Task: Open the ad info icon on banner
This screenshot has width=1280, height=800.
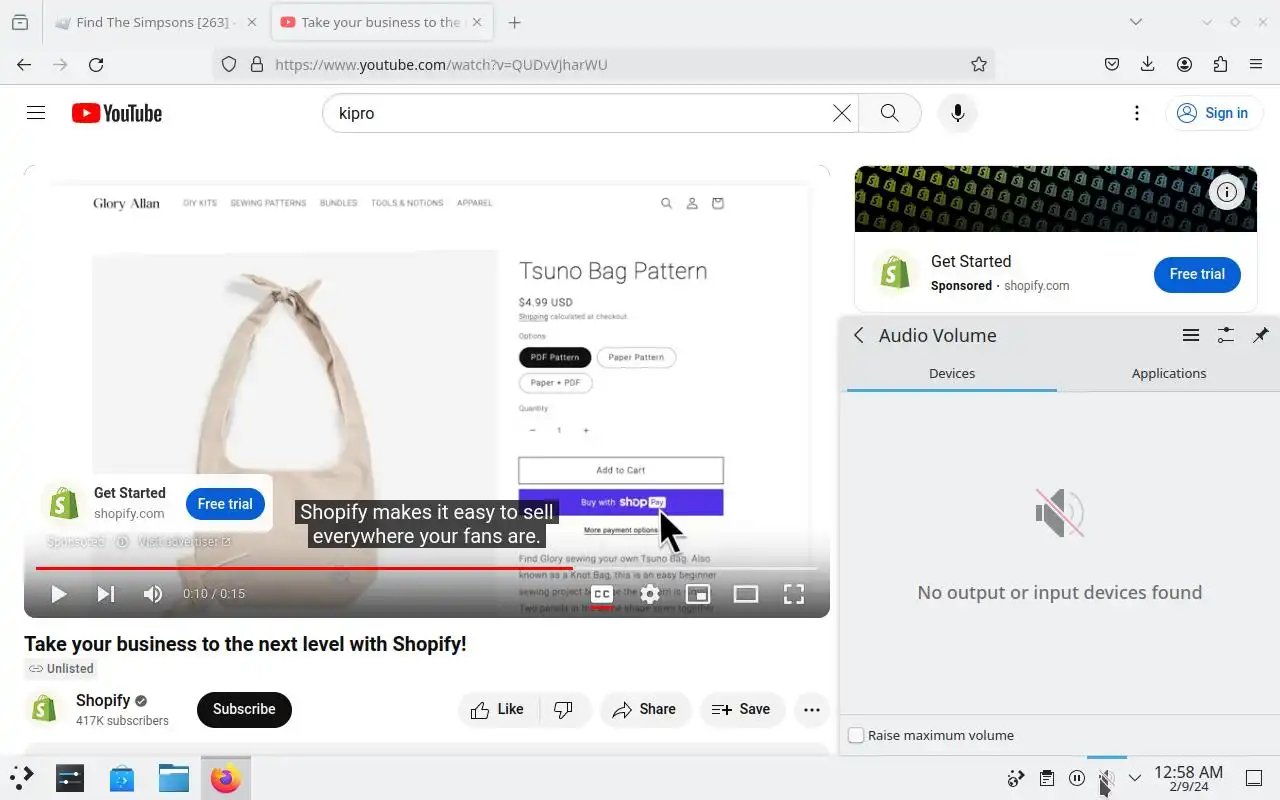Action: pos(1227,192)
